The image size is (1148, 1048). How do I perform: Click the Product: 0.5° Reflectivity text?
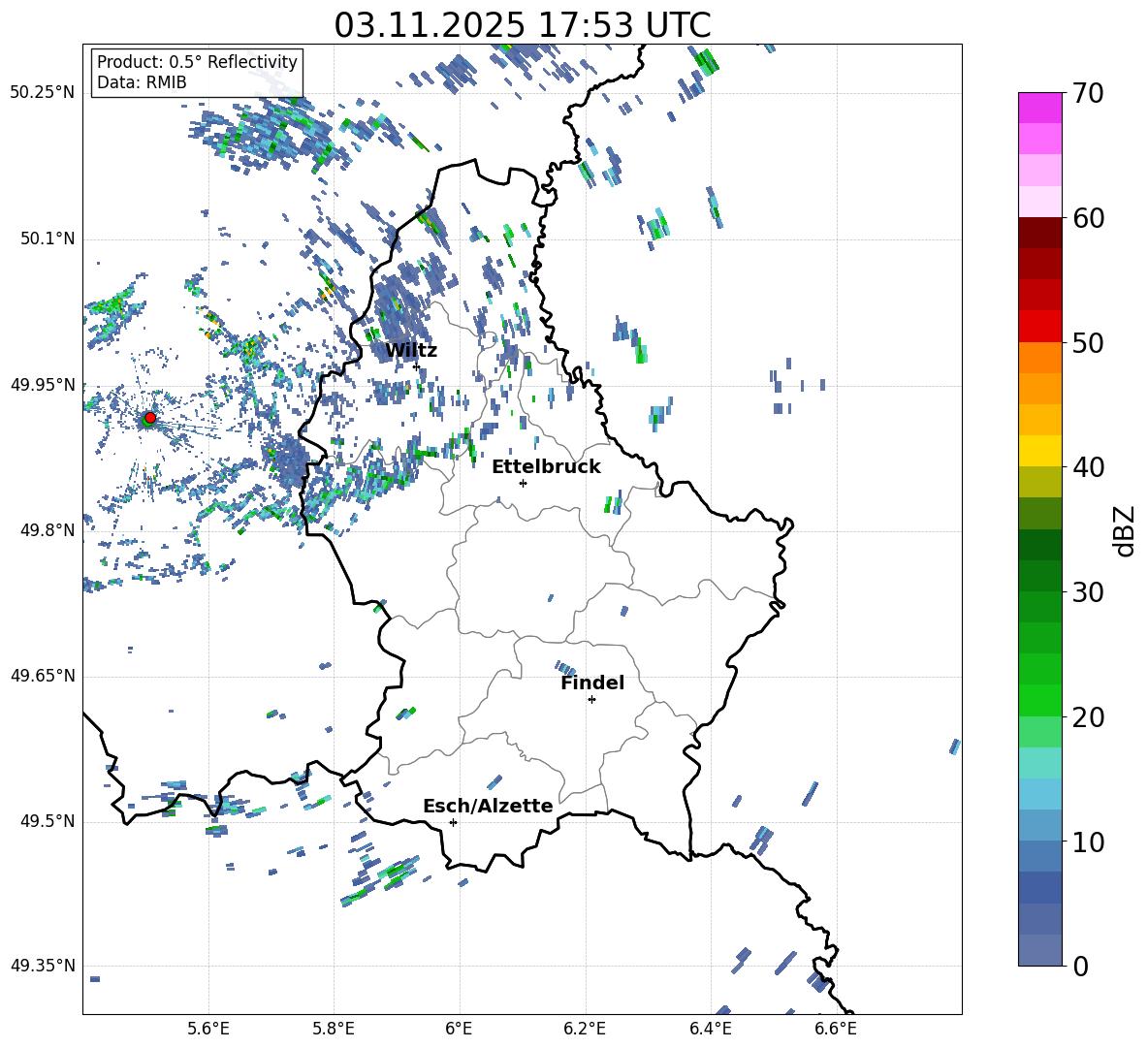click(x=197, y=62)
